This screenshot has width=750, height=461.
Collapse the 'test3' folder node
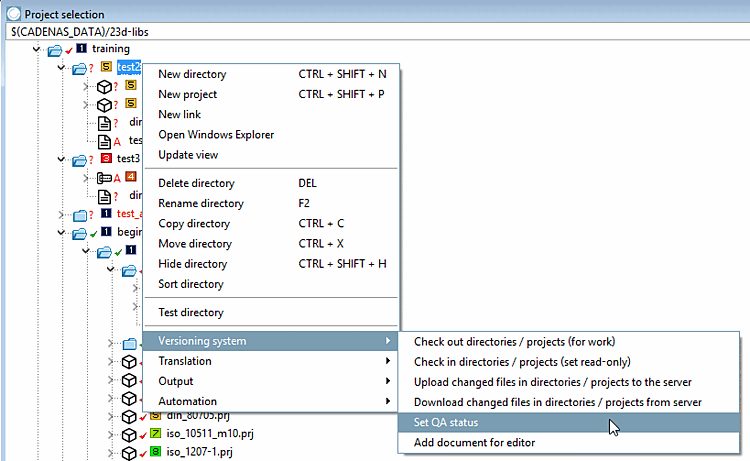61,159
